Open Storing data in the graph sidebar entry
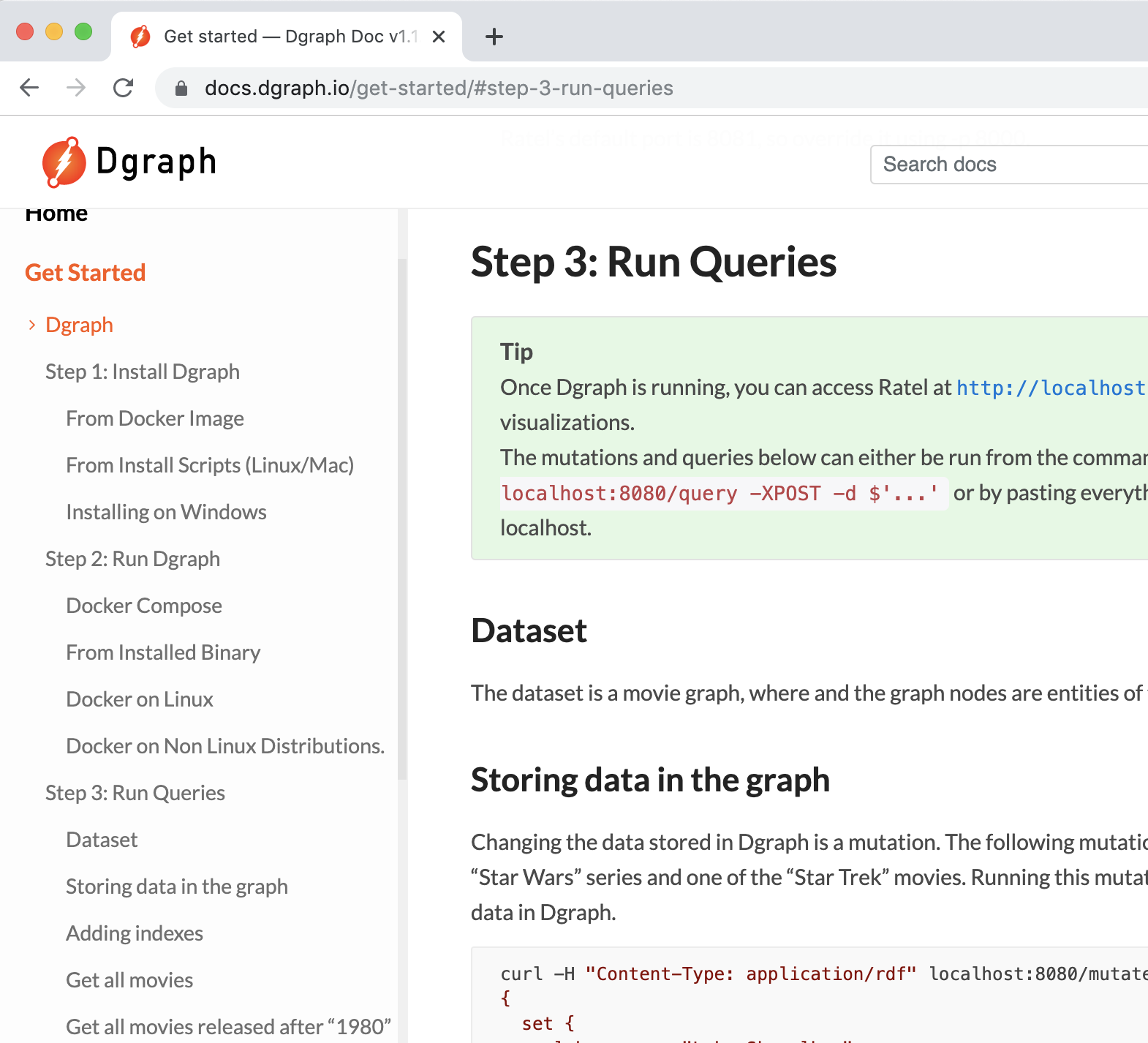This screenshot has height=1043, width=1148. pos(177,886)
